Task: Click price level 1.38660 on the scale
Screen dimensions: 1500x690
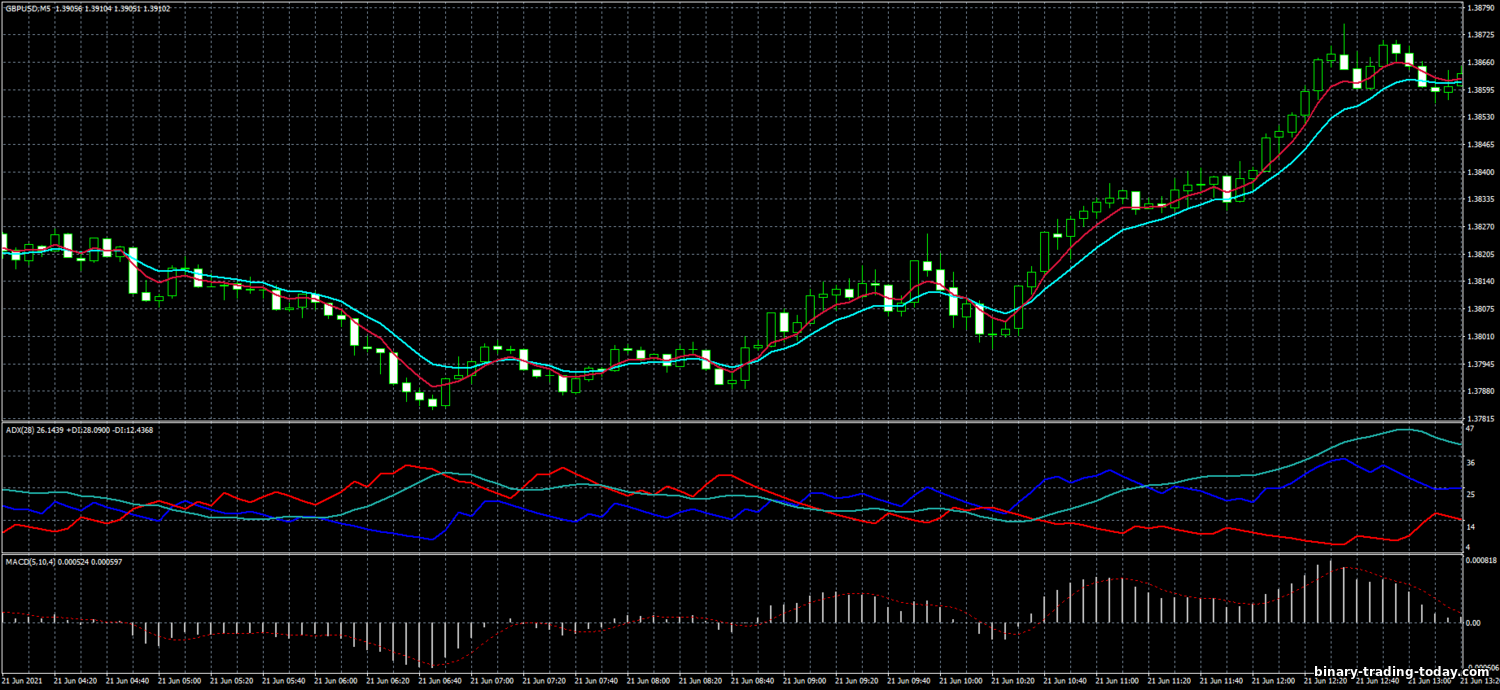Action: pyautogui.click(x=1480, y=63)
